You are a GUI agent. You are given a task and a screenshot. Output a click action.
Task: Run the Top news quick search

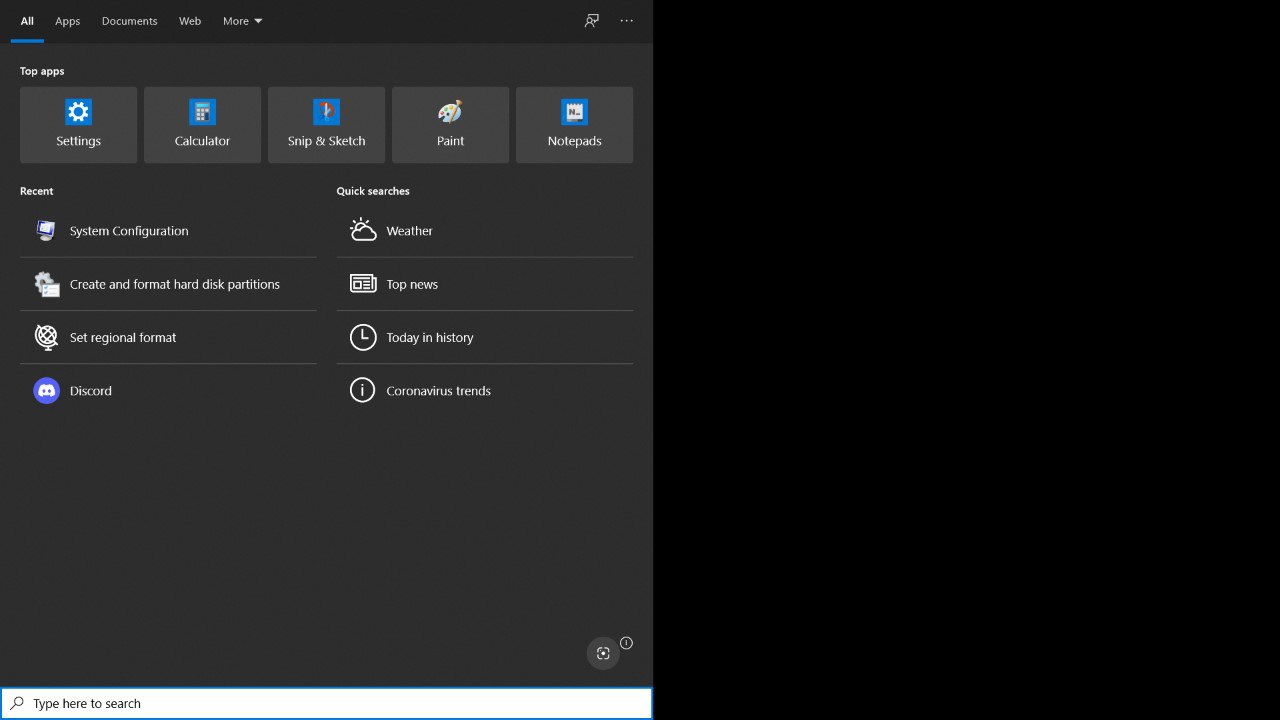485,284
